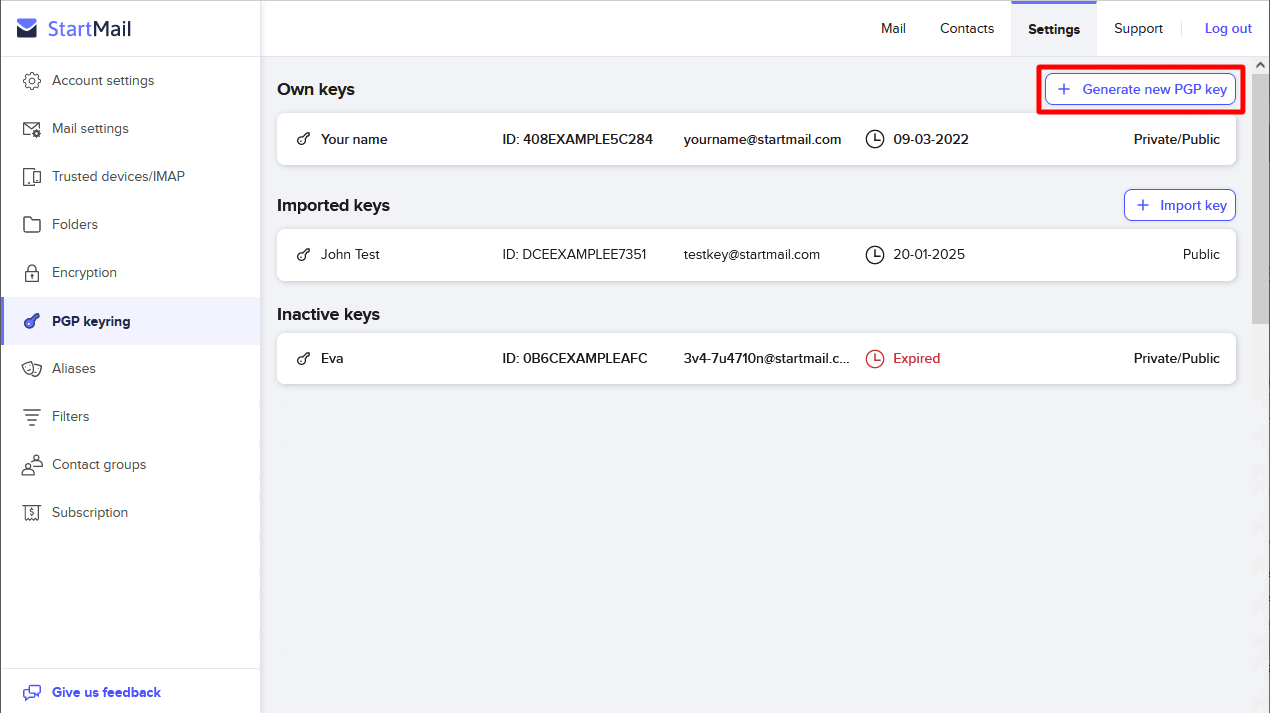Click the Subscription receipt icon
The image size is (1270, 713).
point(32,513)
